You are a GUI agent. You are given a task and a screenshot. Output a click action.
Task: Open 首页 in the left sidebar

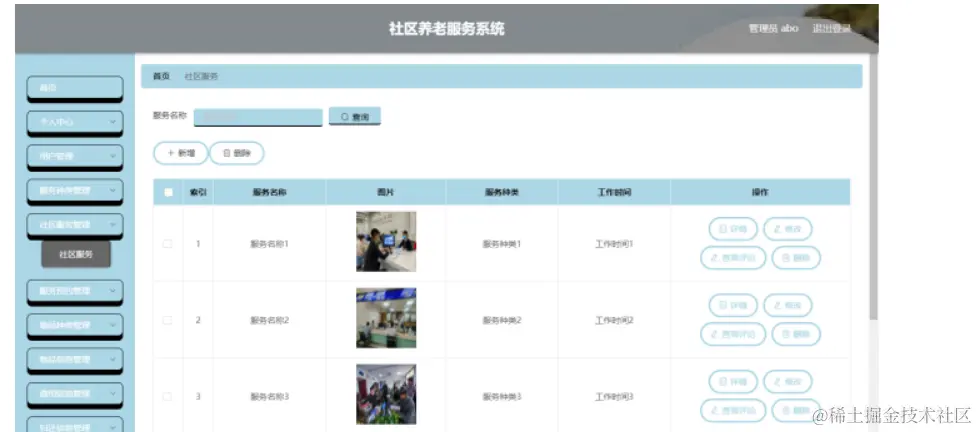[x=75, y=88]
